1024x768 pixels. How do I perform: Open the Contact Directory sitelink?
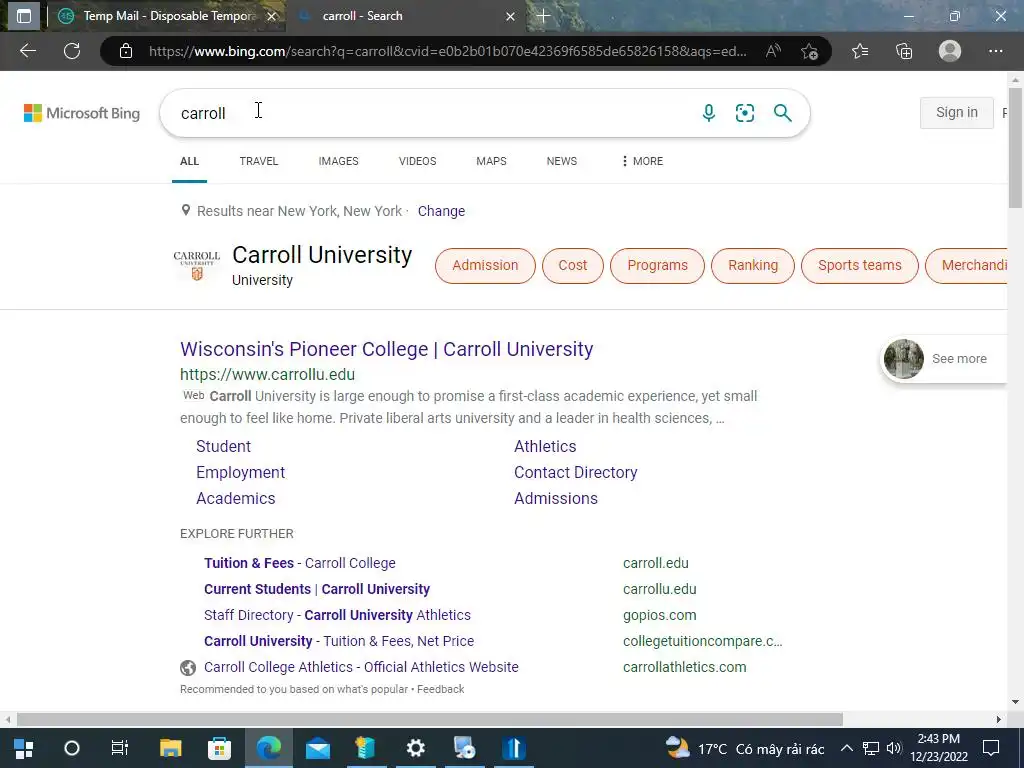[x=575, y=472]
